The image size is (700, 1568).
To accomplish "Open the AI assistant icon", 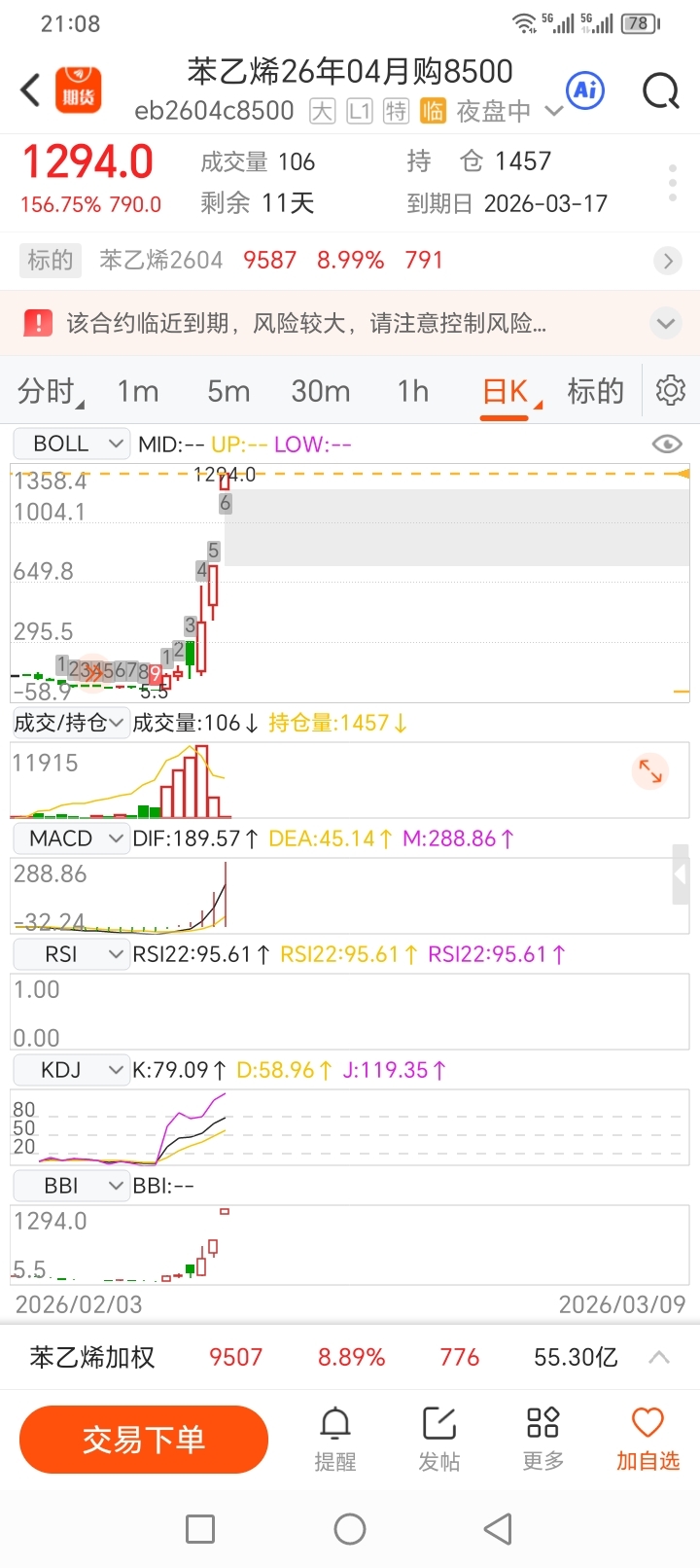I will [585, 90].
